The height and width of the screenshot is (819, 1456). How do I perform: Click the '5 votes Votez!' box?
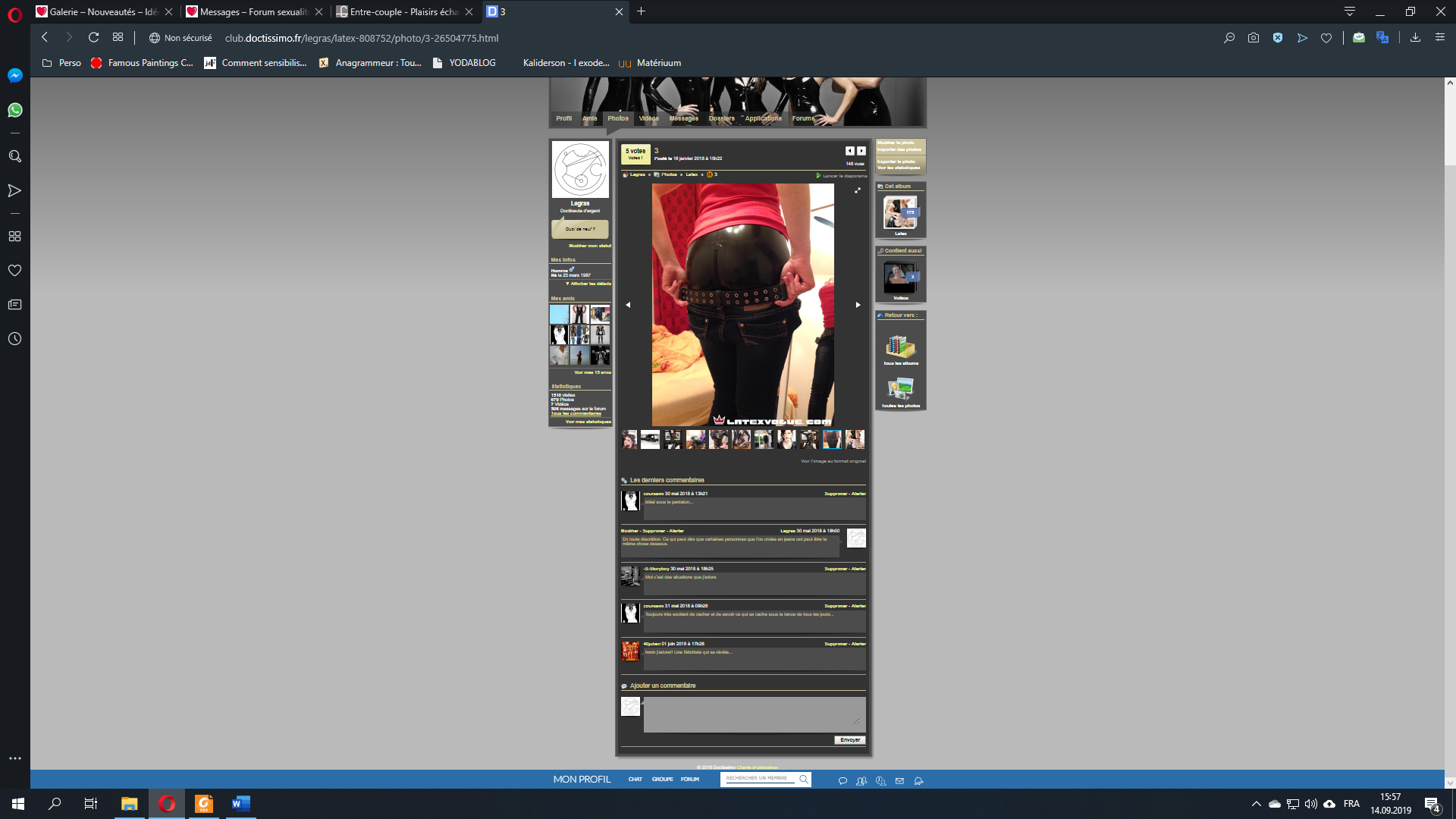635,154
